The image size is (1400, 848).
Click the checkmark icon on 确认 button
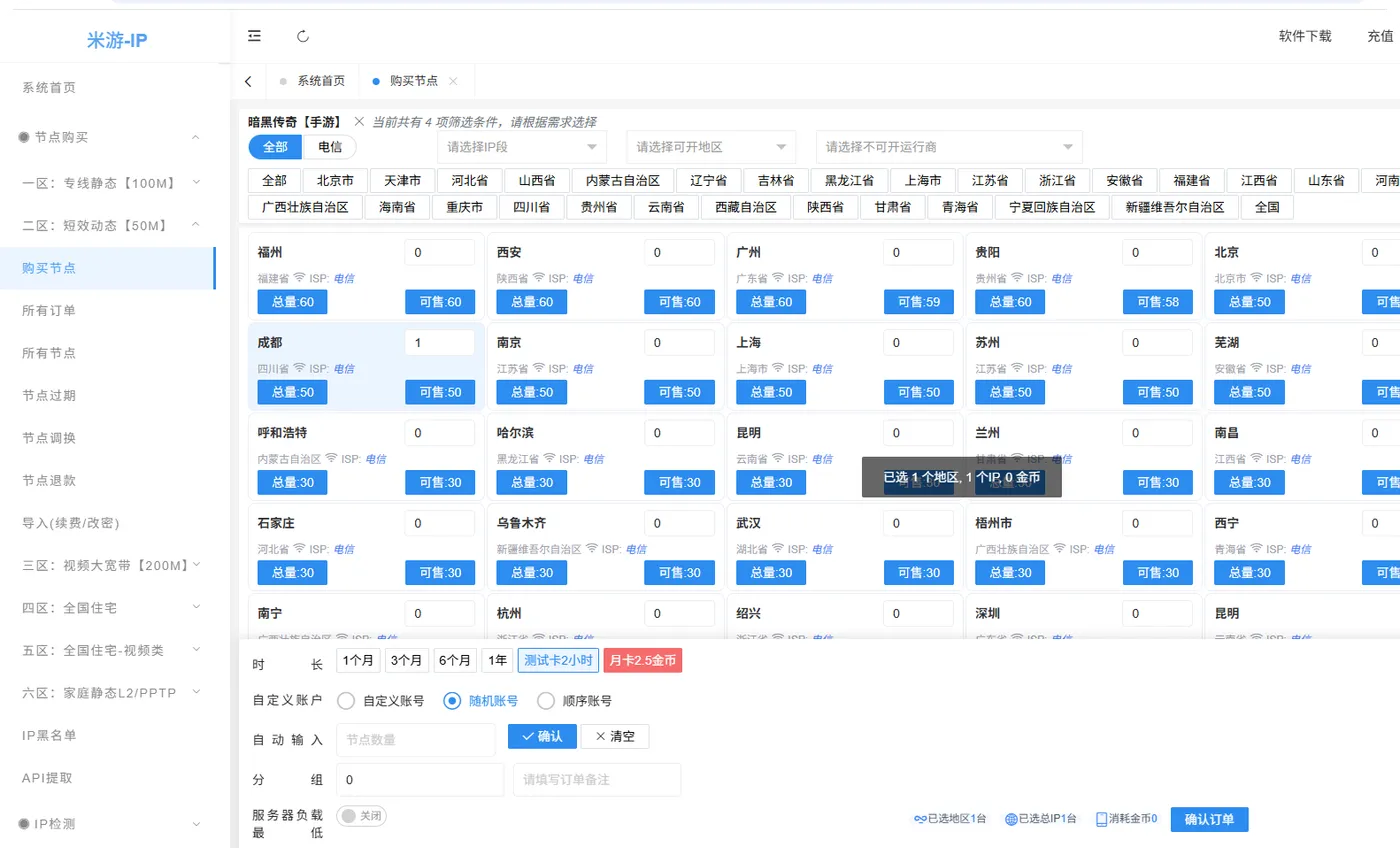pos(528,736)
